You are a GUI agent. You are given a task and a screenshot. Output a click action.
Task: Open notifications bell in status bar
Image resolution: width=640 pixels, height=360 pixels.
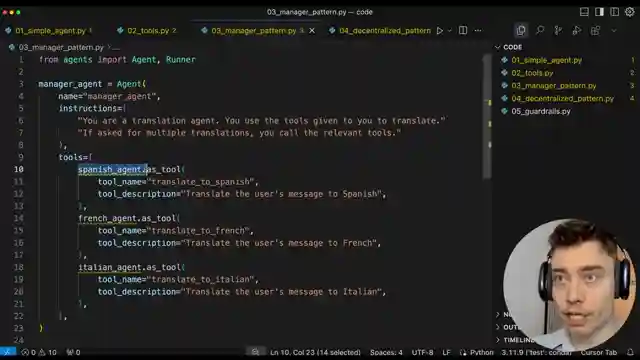(x=630, y=352)
